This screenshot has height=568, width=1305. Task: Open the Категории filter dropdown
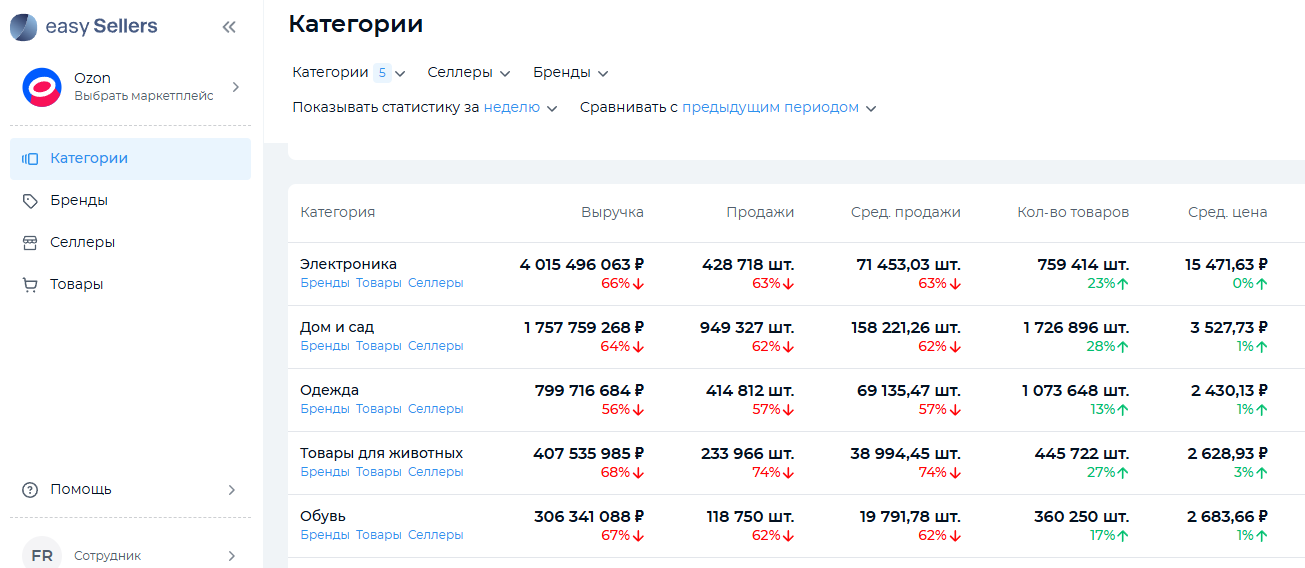coord(349,73)
